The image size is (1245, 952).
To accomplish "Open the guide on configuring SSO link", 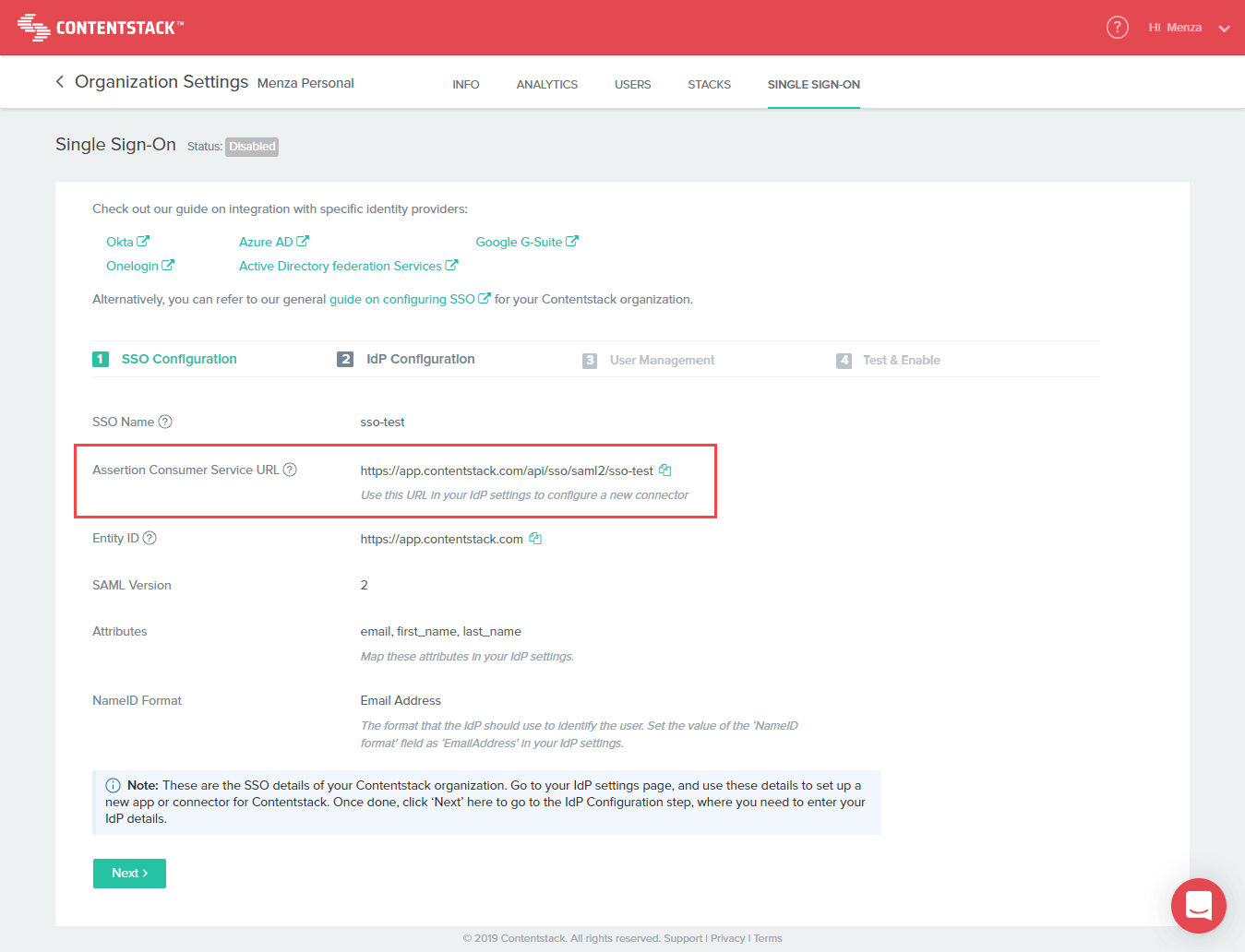I will pos(410,300).
